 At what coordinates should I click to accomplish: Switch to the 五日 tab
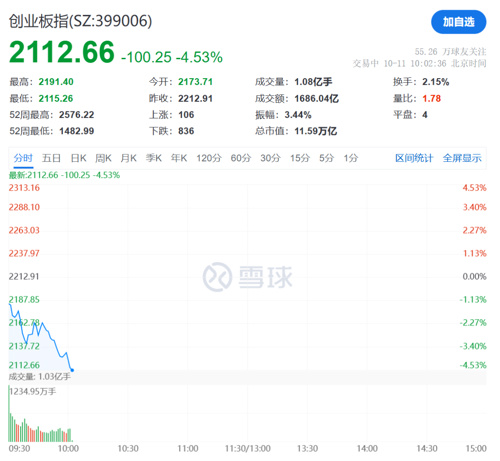coord(51,158)
